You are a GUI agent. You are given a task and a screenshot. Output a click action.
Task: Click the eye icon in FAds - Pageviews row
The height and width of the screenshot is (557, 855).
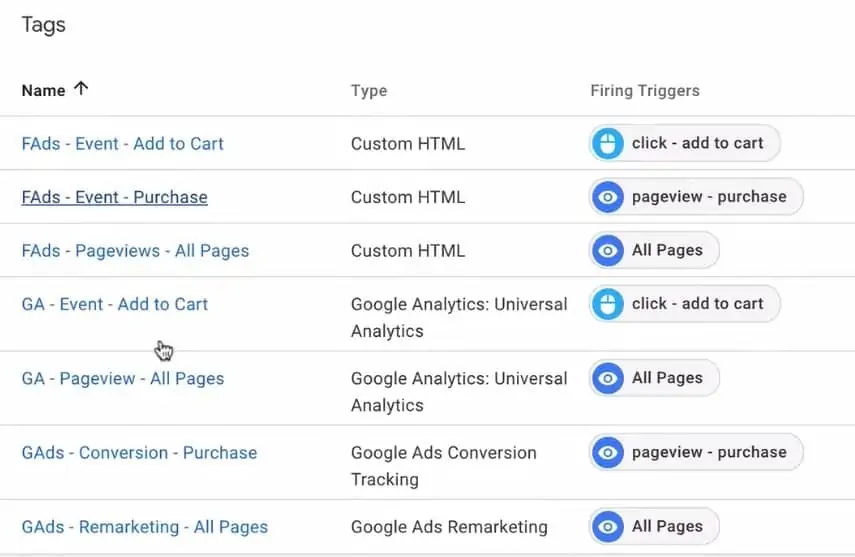[607, 250]
